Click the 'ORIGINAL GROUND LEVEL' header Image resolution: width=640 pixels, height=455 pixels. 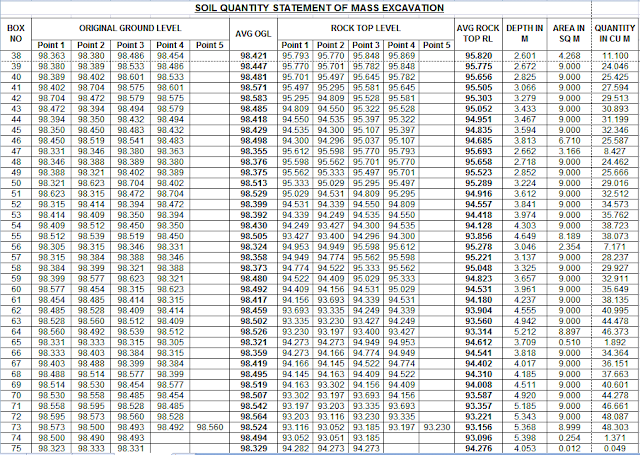click(x=130, y=28)
